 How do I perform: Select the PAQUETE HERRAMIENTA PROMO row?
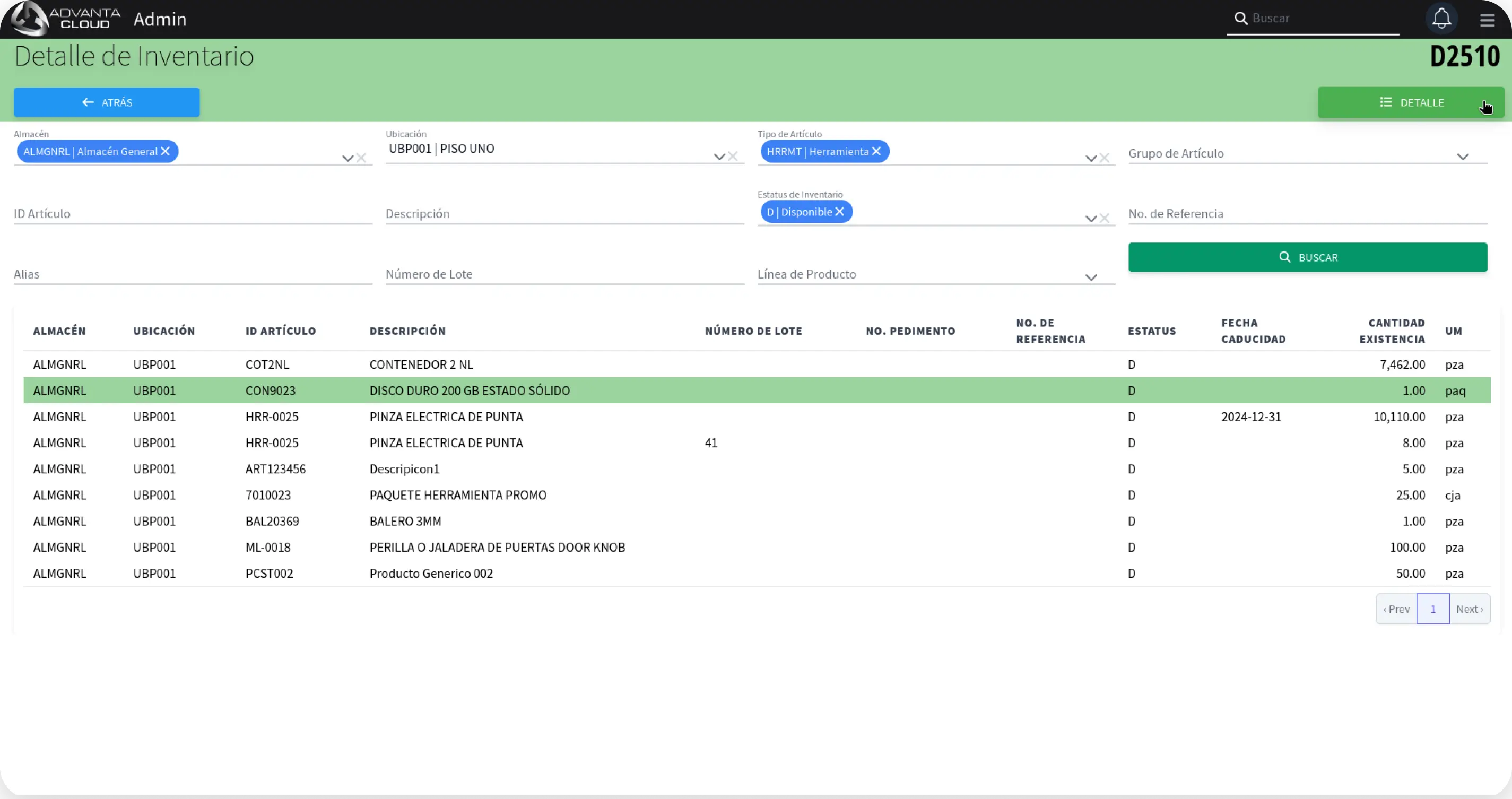(x=458, y=495)
